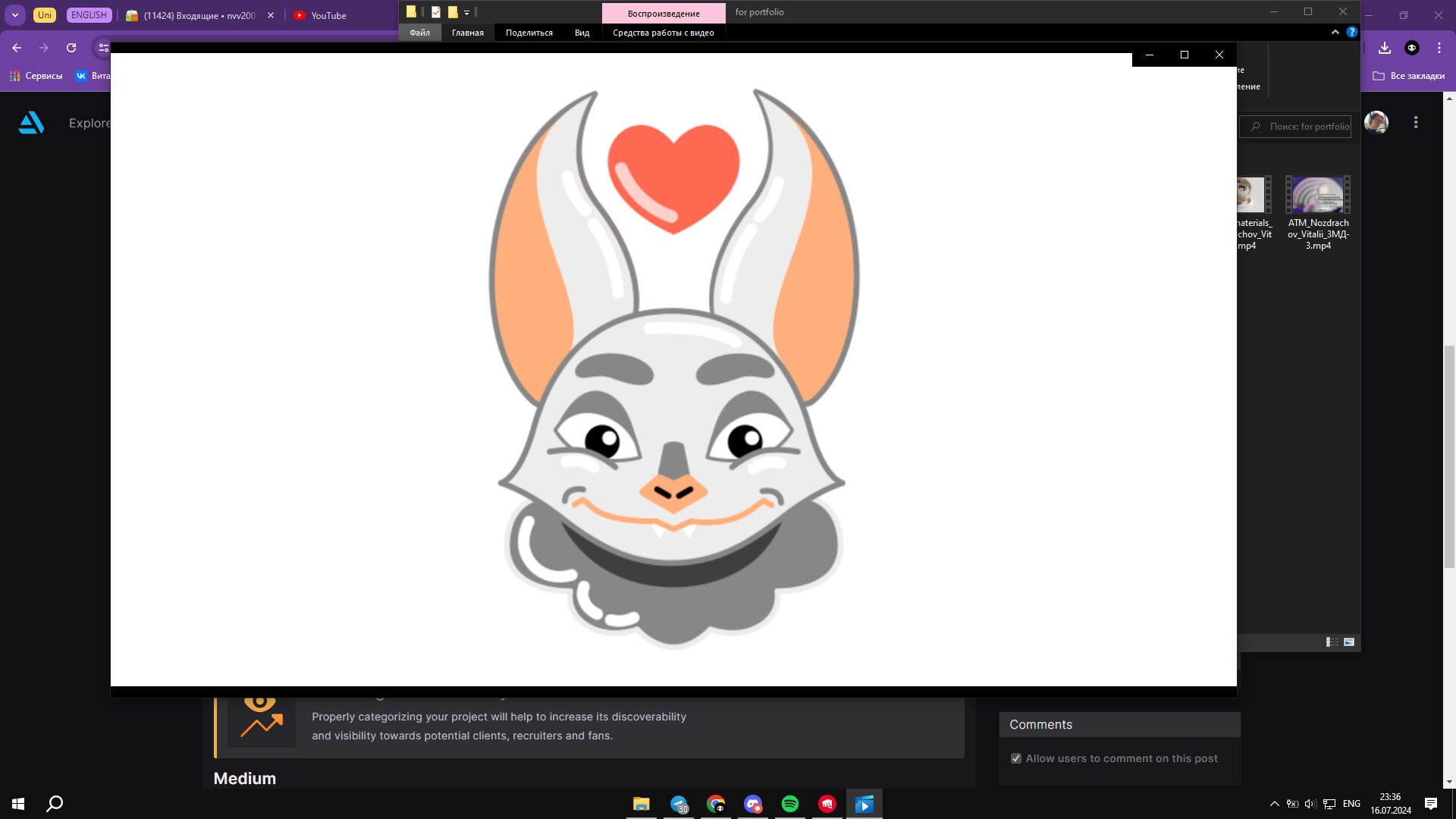Open File Explorer help icon
The width and height of the screenshot is (1456, 819).
(x=1351, y=32)
